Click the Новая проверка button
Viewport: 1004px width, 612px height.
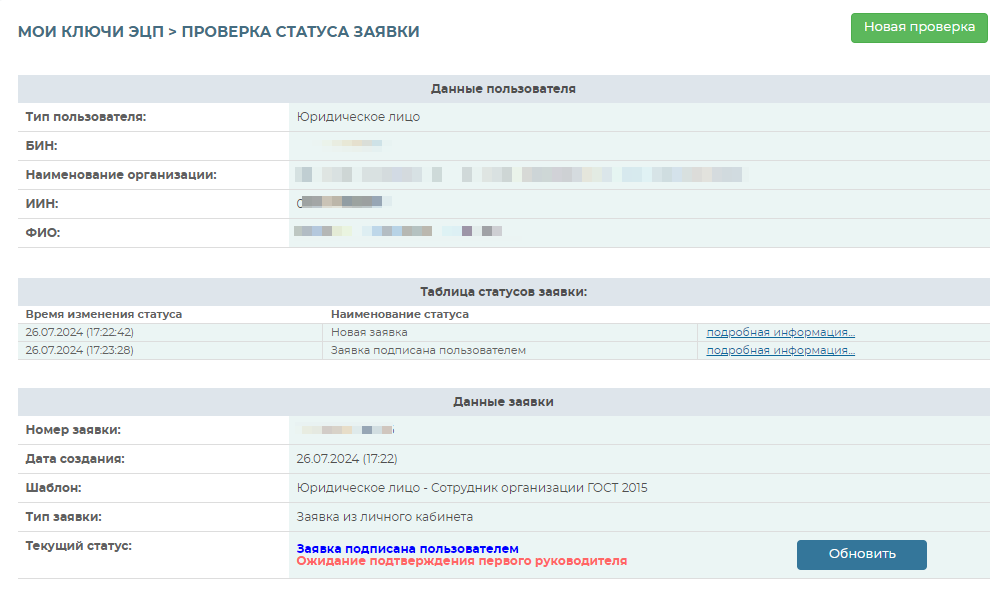coord(918,27)
